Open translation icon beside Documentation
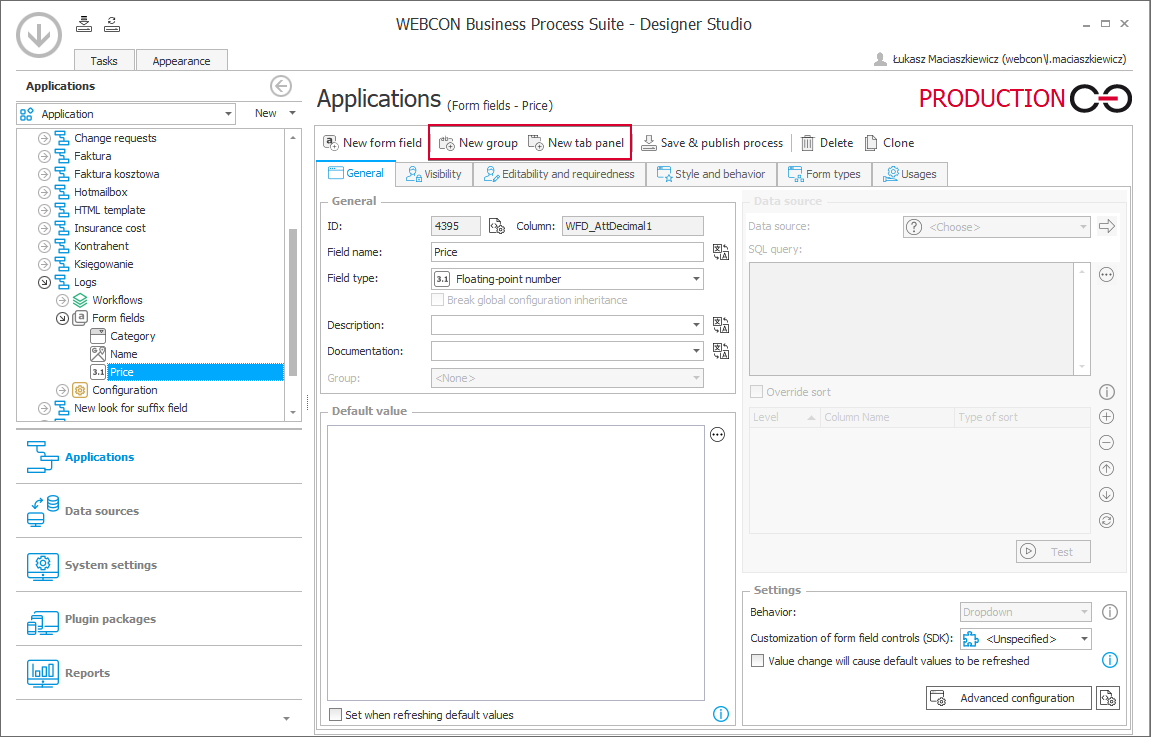1151x737 pixels. point(721,351)
